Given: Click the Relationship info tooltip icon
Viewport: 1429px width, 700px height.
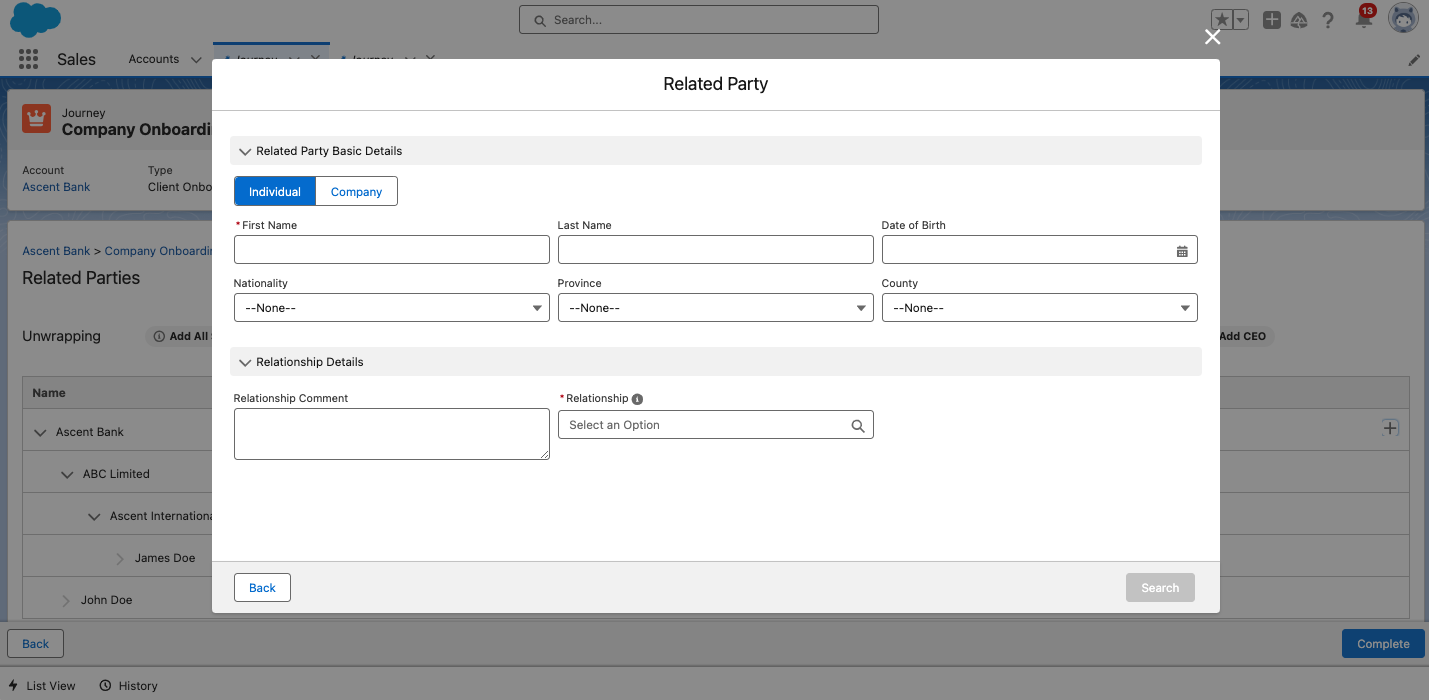Looking at the screenshot, I should click(x=638, y=399).
